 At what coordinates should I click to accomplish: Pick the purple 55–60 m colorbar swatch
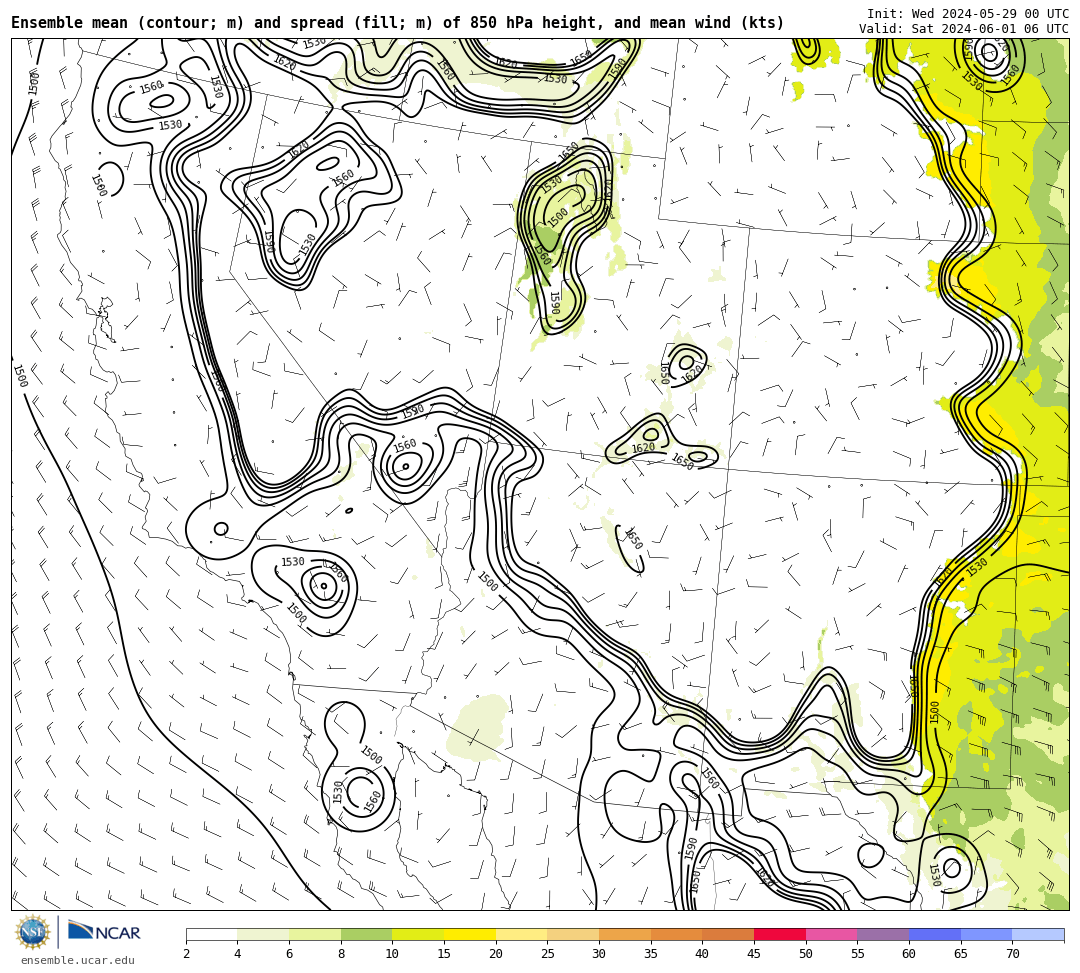coord(883,934)
